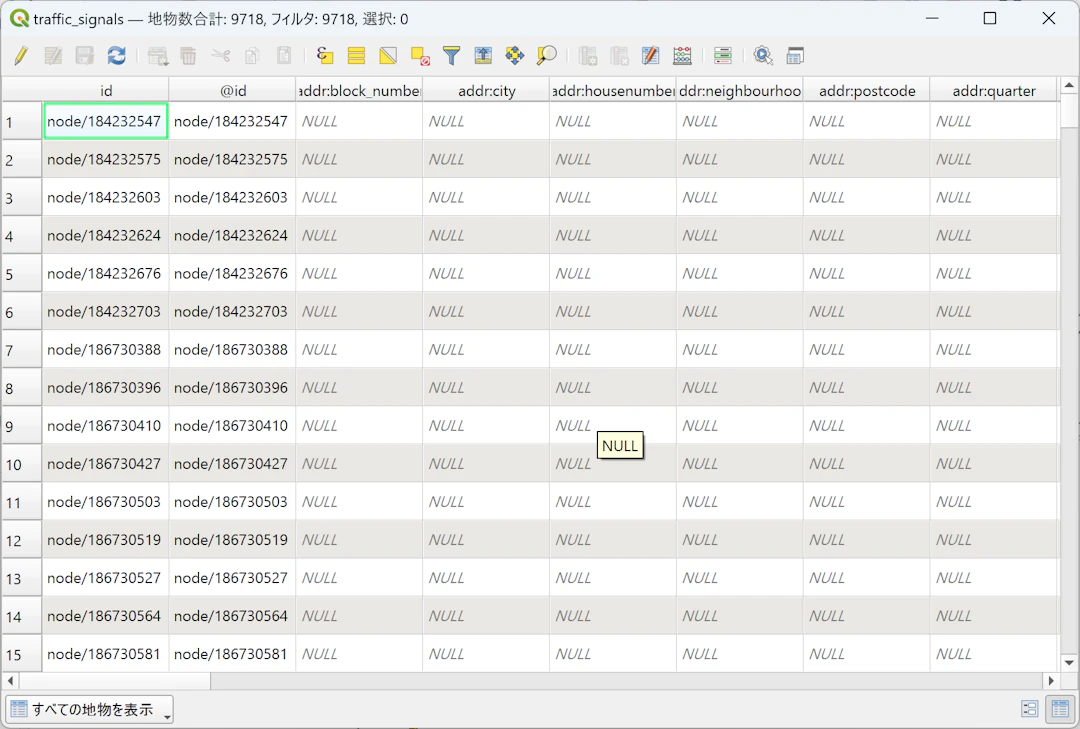Image resolution: width=1080 pixels, height=729 pixels.
Task: Toggle editing mode with the pencil icon
Action: 20,56
